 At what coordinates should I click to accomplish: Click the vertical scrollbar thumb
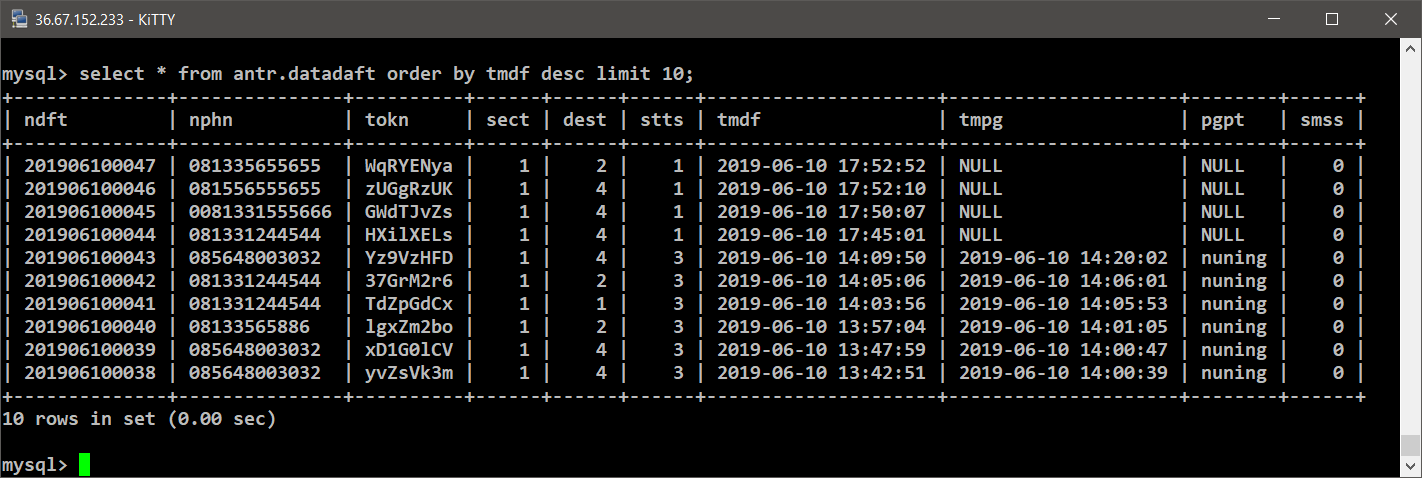coord(1411,445)
